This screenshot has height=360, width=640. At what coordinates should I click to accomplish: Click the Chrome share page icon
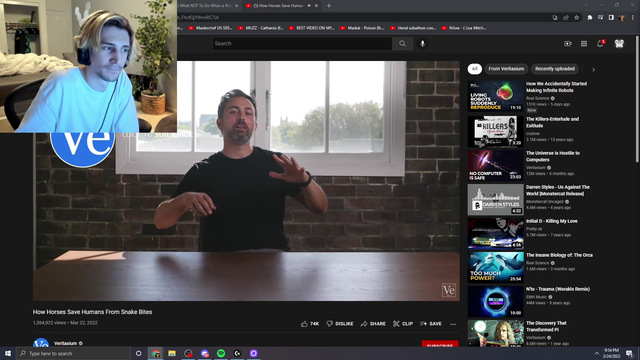pyautogui.click(x=566, y=18)
